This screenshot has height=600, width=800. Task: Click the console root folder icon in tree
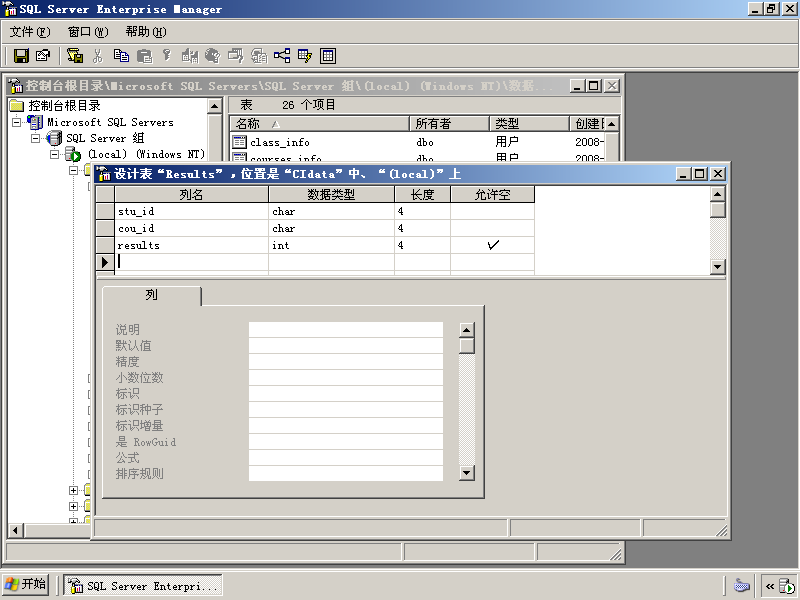coord(17,106)
